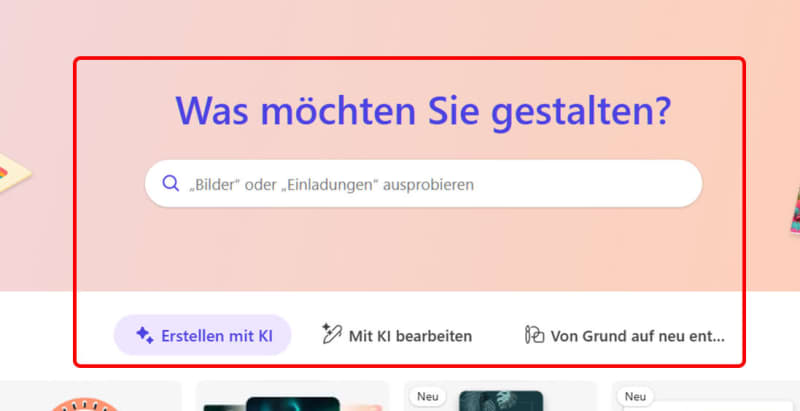The width and height of the screenshot is (800, 411).
Task: Click the shapes icon beside Von Grund auf
Action: click(534, 335)
